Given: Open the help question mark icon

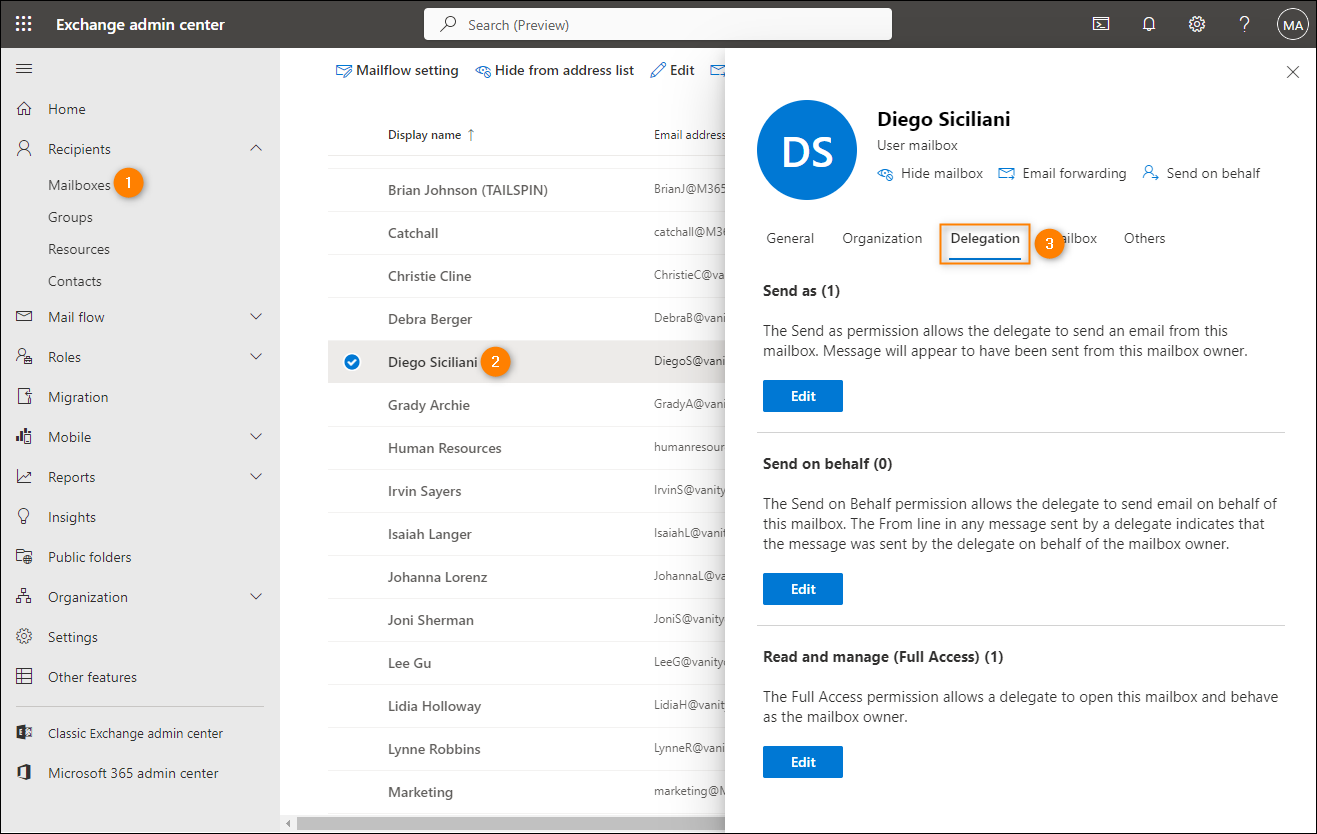Looking at the screenshot, I should pyautogui.click(x=1245, y=24).
